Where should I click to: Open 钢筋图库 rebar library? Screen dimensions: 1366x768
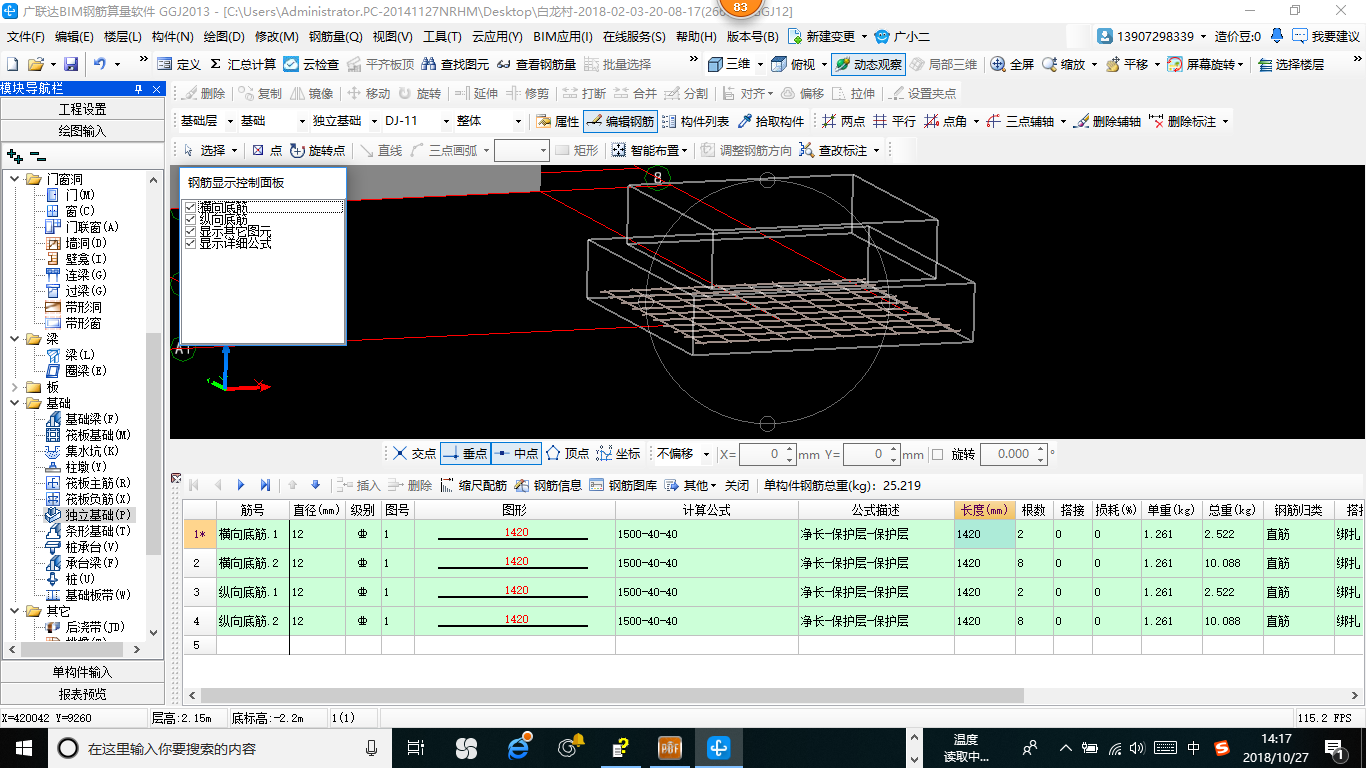point(623,485)
